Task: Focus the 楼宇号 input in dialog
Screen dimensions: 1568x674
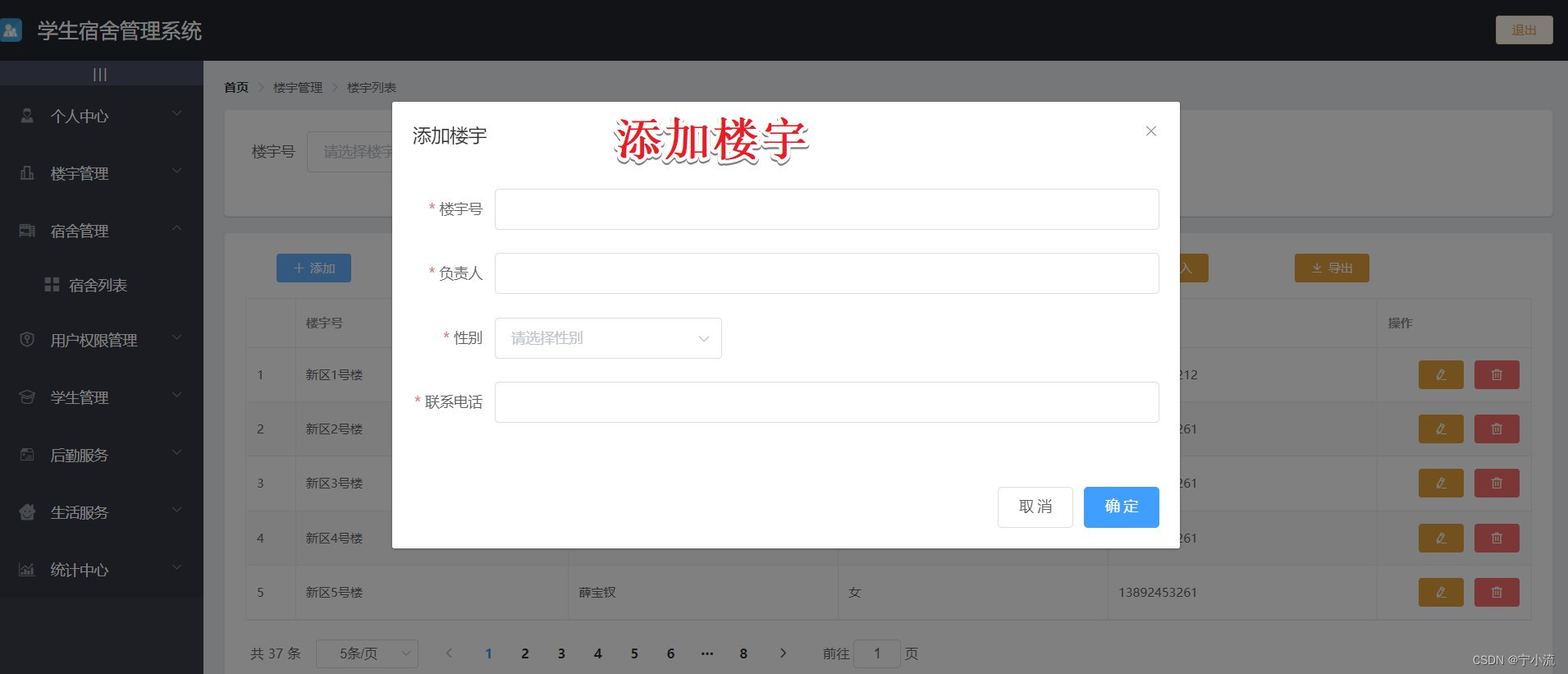Action: pyautogui.click(x=826, y=209)
